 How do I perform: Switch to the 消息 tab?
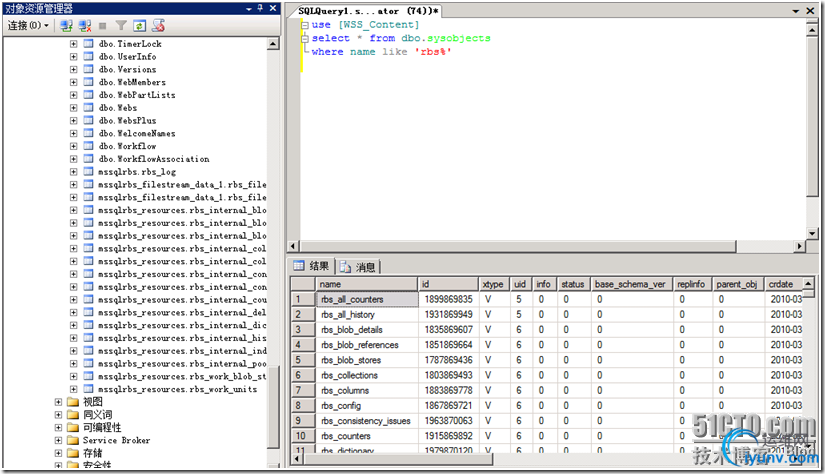pyautogui.click(x=358, y=266)
